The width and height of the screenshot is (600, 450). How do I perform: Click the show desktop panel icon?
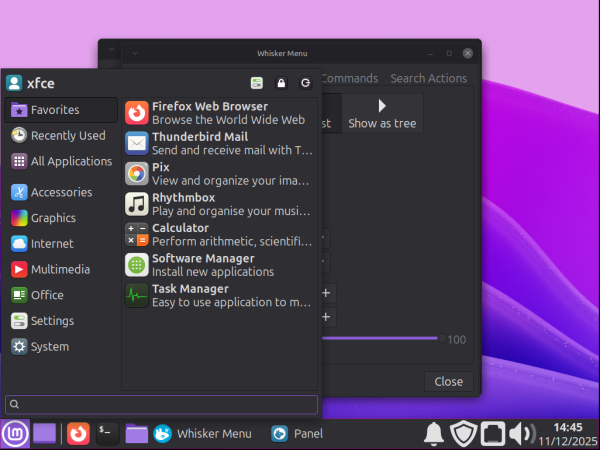pyautogui.click(x=44, y=434)
